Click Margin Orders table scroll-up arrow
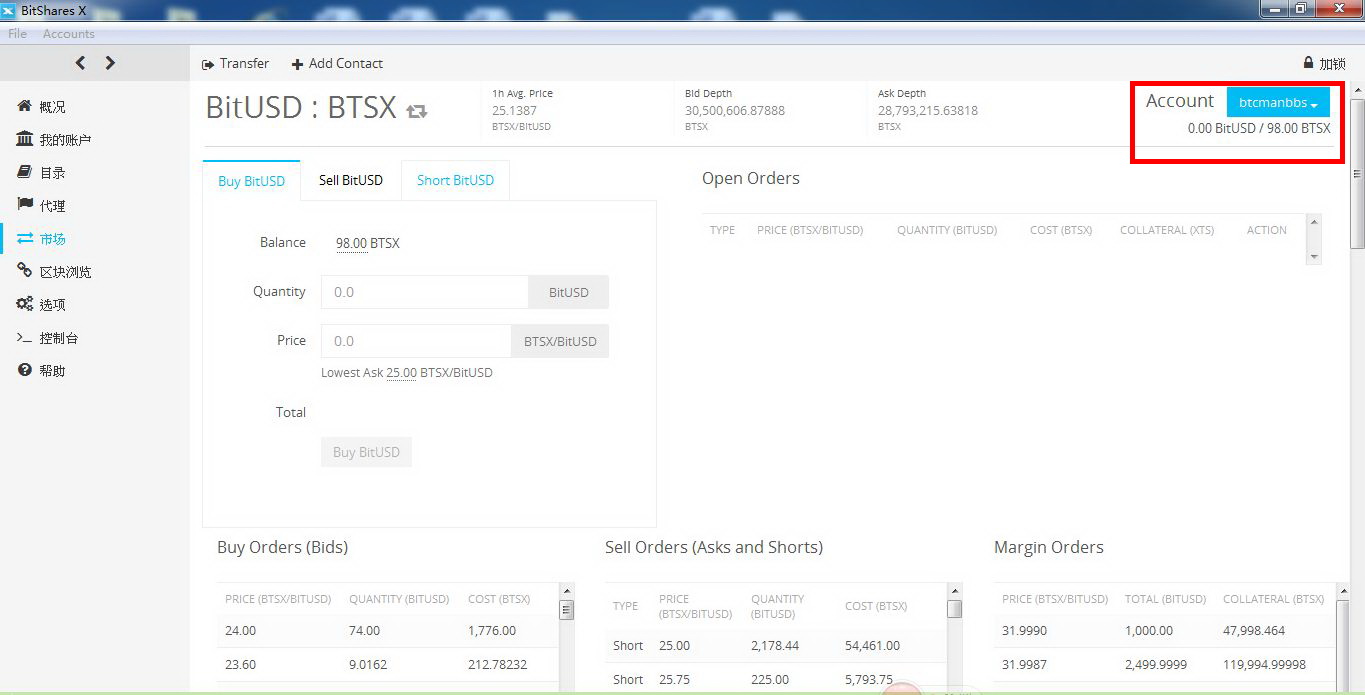The height and width of the screenshot is (695, 1365). click(x=1343, y=591)
